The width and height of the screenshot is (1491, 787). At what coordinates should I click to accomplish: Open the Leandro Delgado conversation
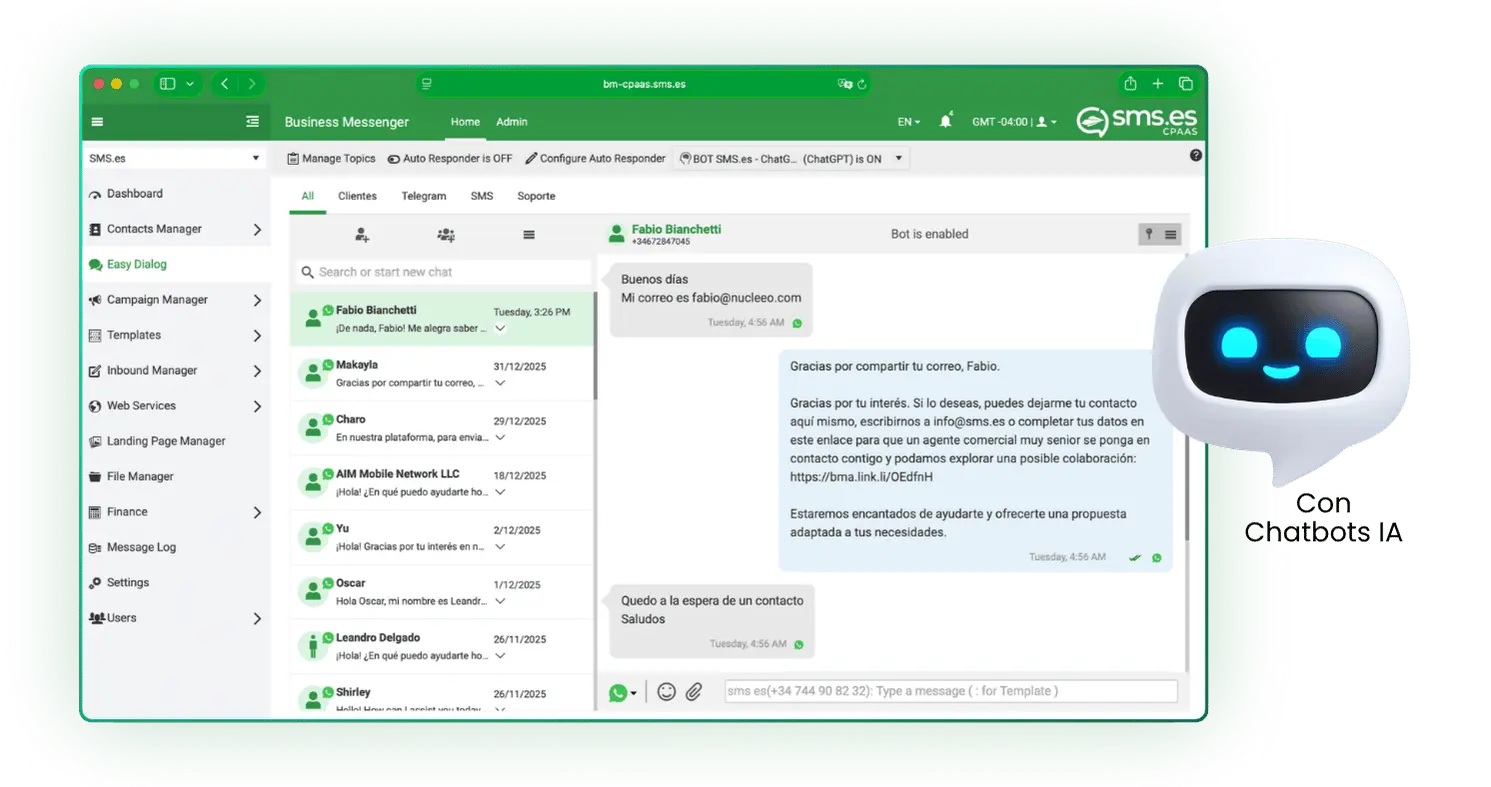tap(442, 646)
